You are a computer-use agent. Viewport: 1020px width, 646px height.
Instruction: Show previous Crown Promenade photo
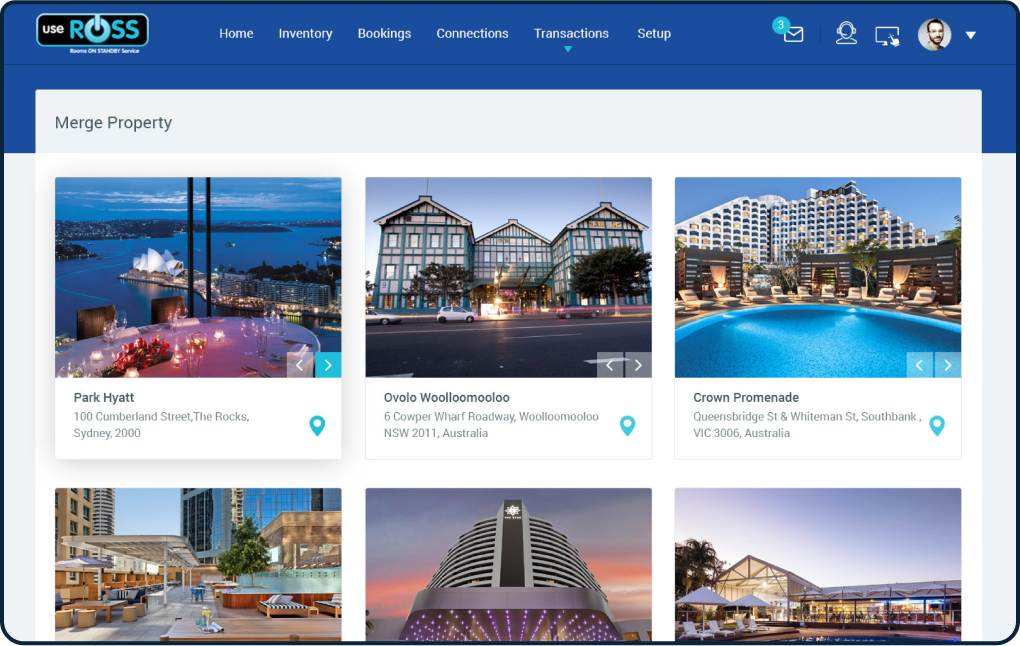920,365
